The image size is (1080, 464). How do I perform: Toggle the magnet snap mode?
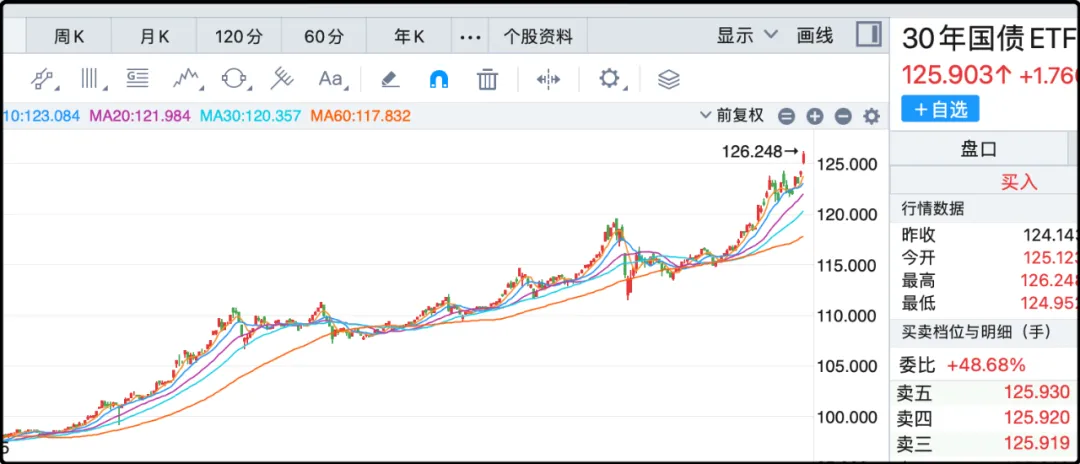pos(438,79)
